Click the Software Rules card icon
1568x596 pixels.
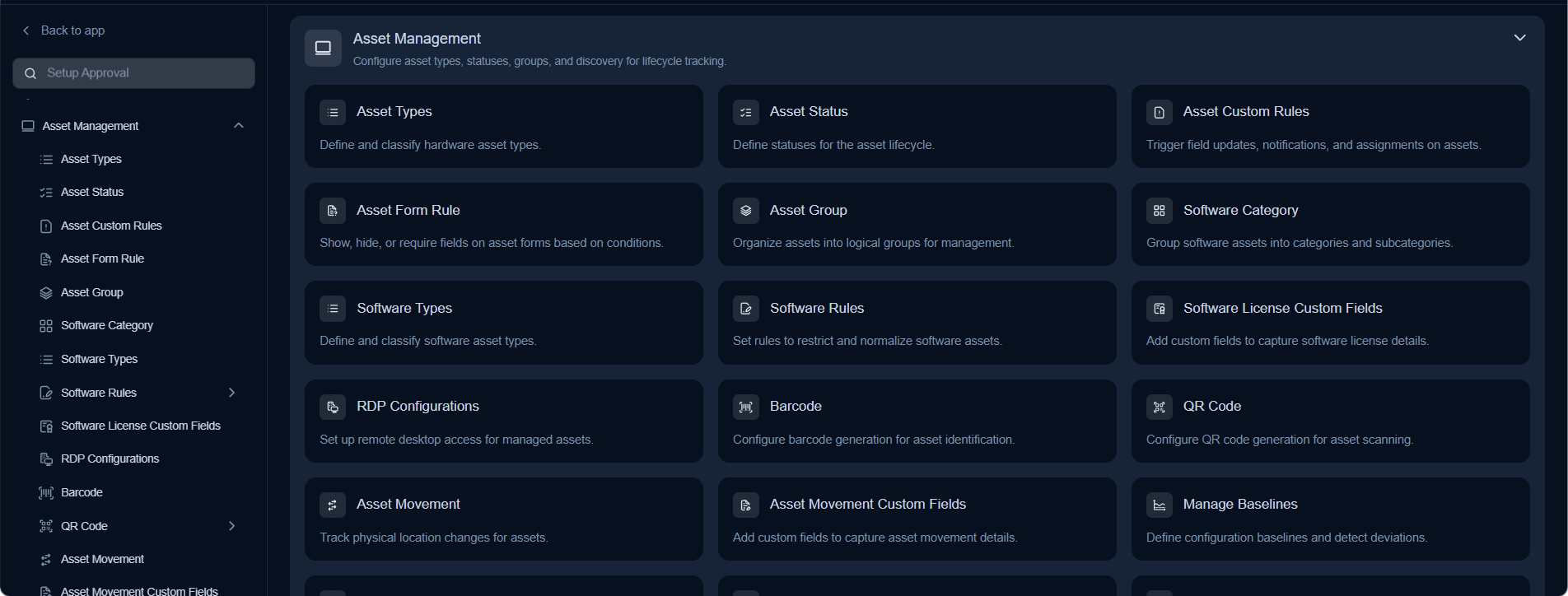coord(746,309)
